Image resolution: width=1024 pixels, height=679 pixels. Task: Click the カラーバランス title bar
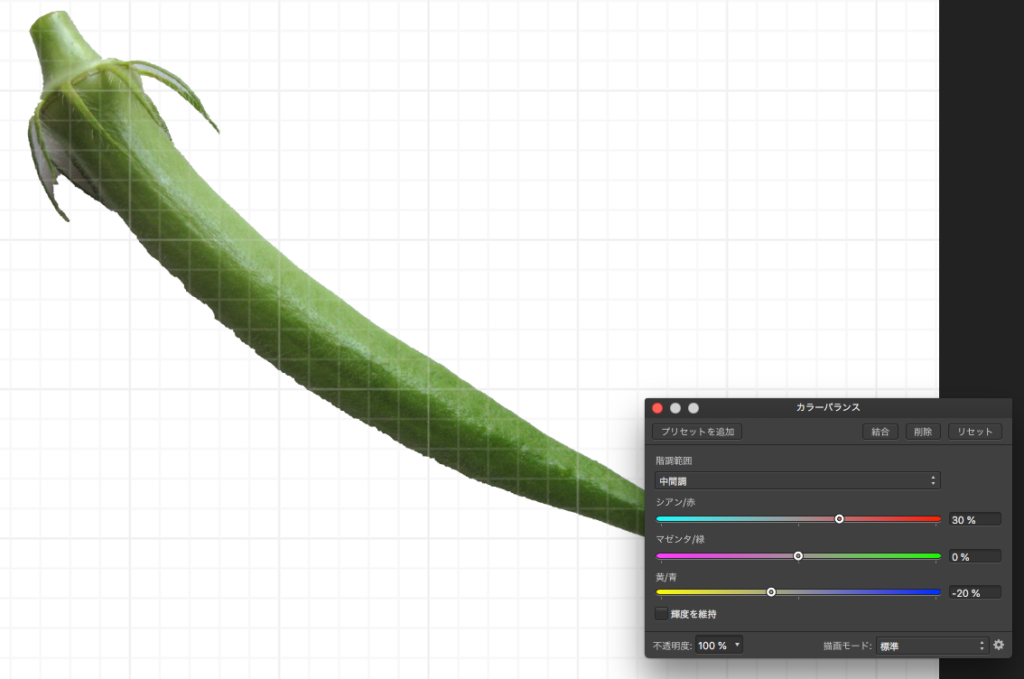828,407
